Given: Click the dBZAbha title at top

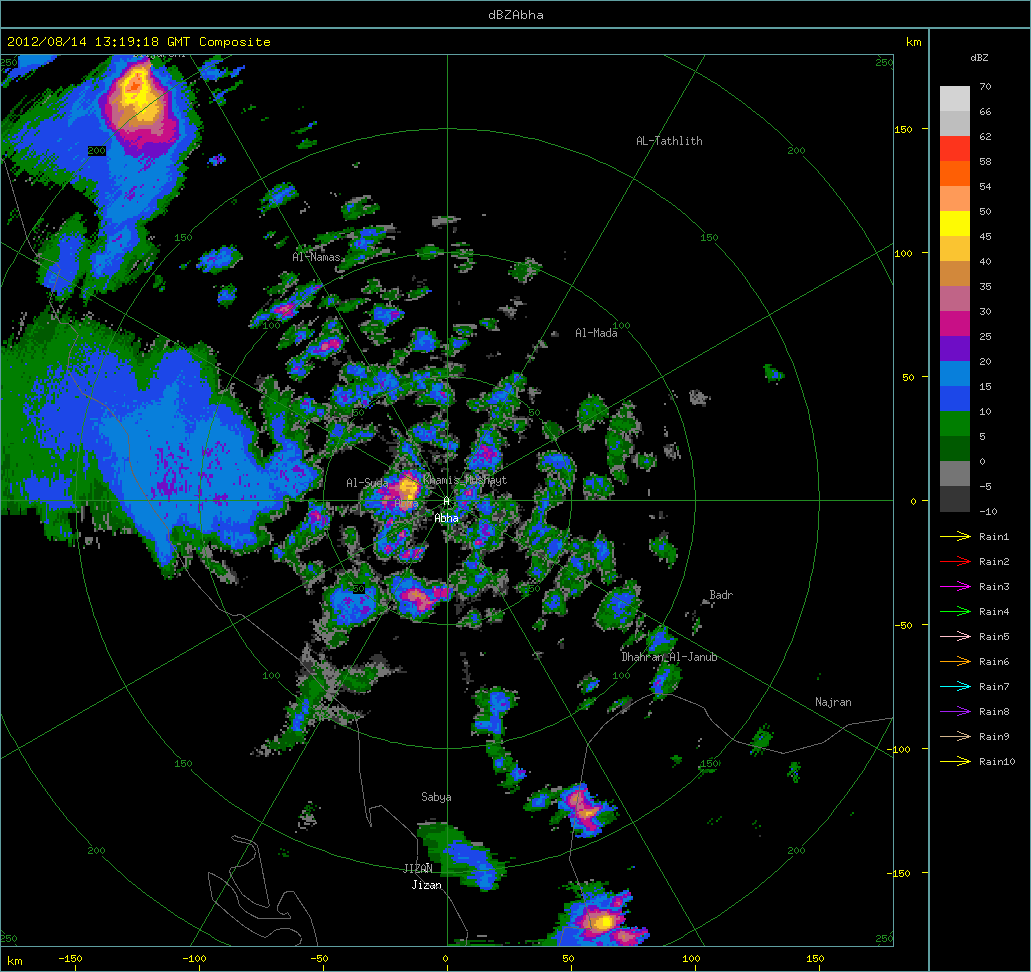Looking at the screenshot, I should (x=515, y=14).
